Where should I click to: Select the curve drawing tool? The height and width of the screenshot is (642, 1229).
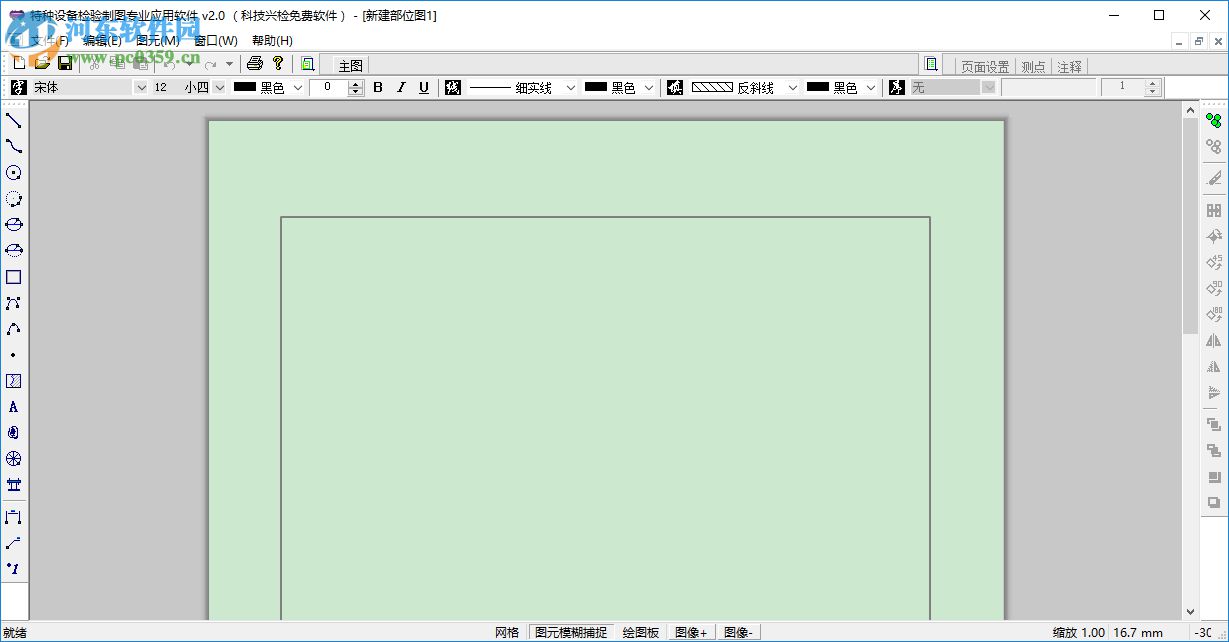point(14,147)
